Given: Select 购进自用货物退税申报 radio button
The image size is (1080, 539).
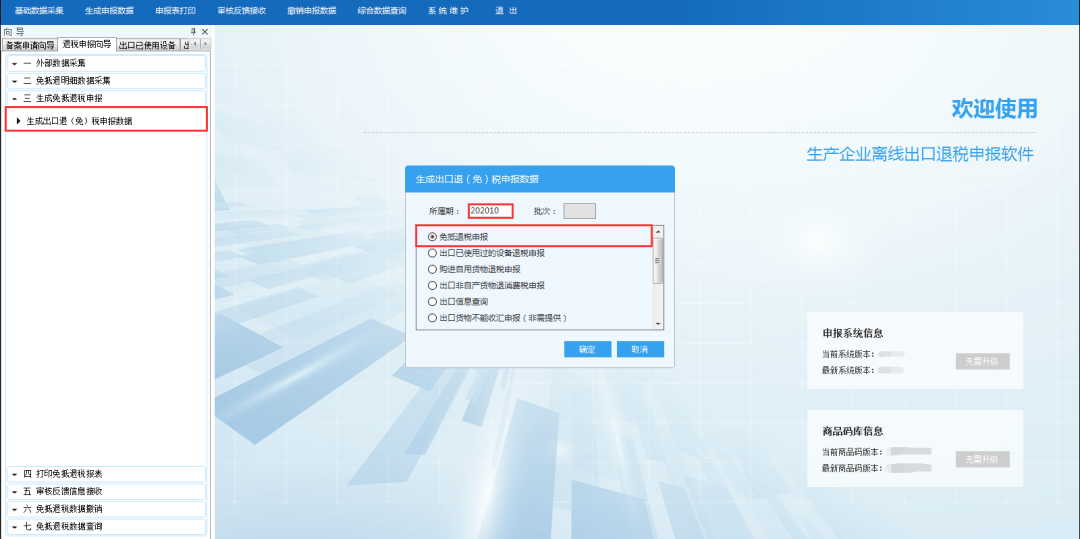Looking at the screenshot, I should pos(432,269).
